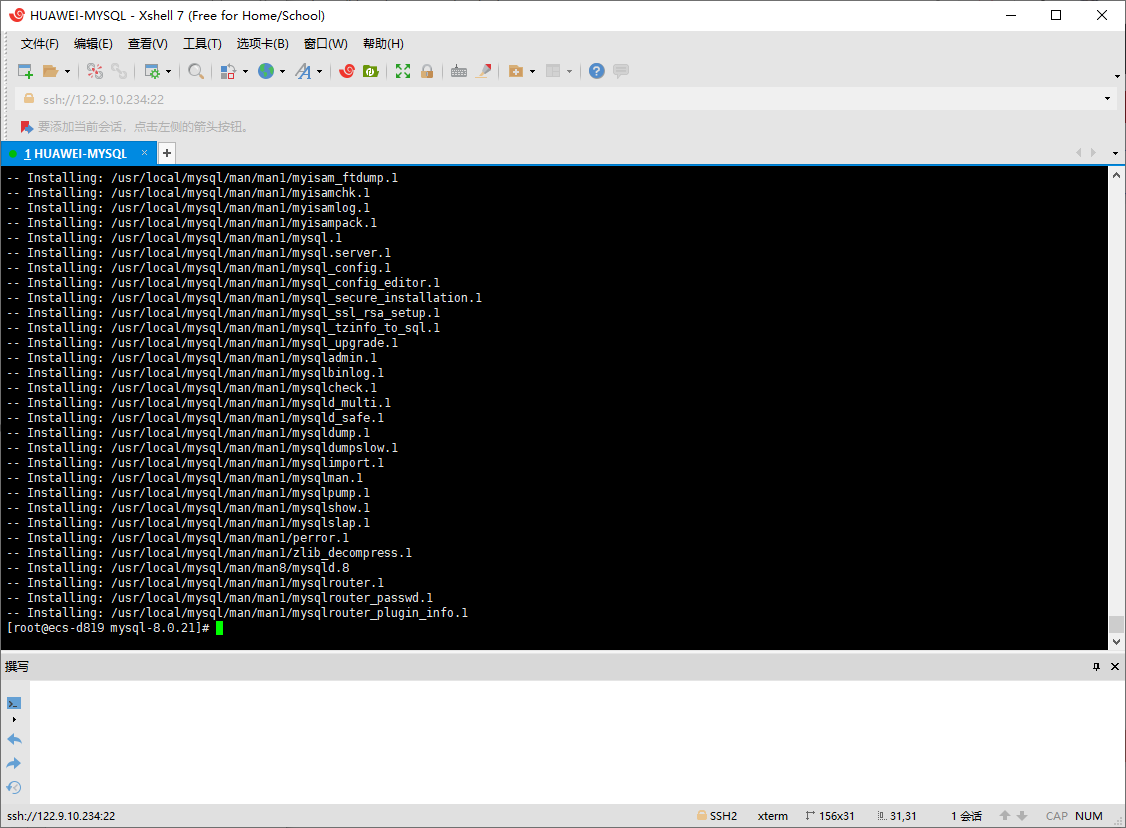Click the bookmark arrow add-session icon
Image resolution: width=1126 pixels, height=828 pixels.
tap(27, 127)
